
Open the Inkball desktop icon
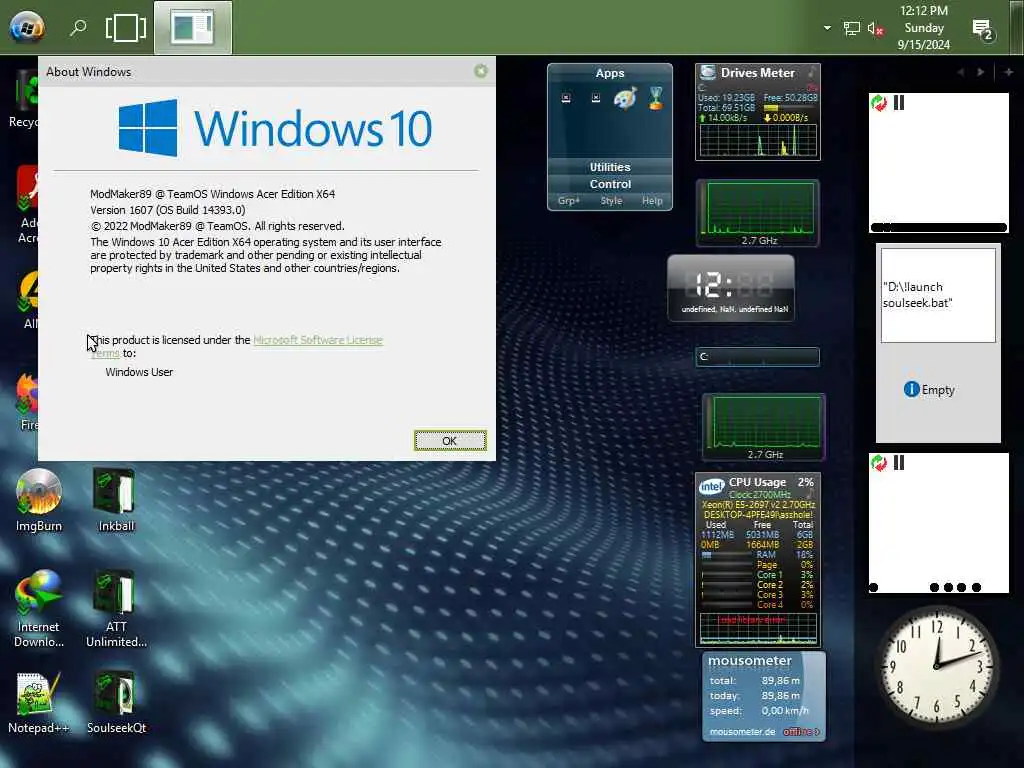click(x=116, y=502)
